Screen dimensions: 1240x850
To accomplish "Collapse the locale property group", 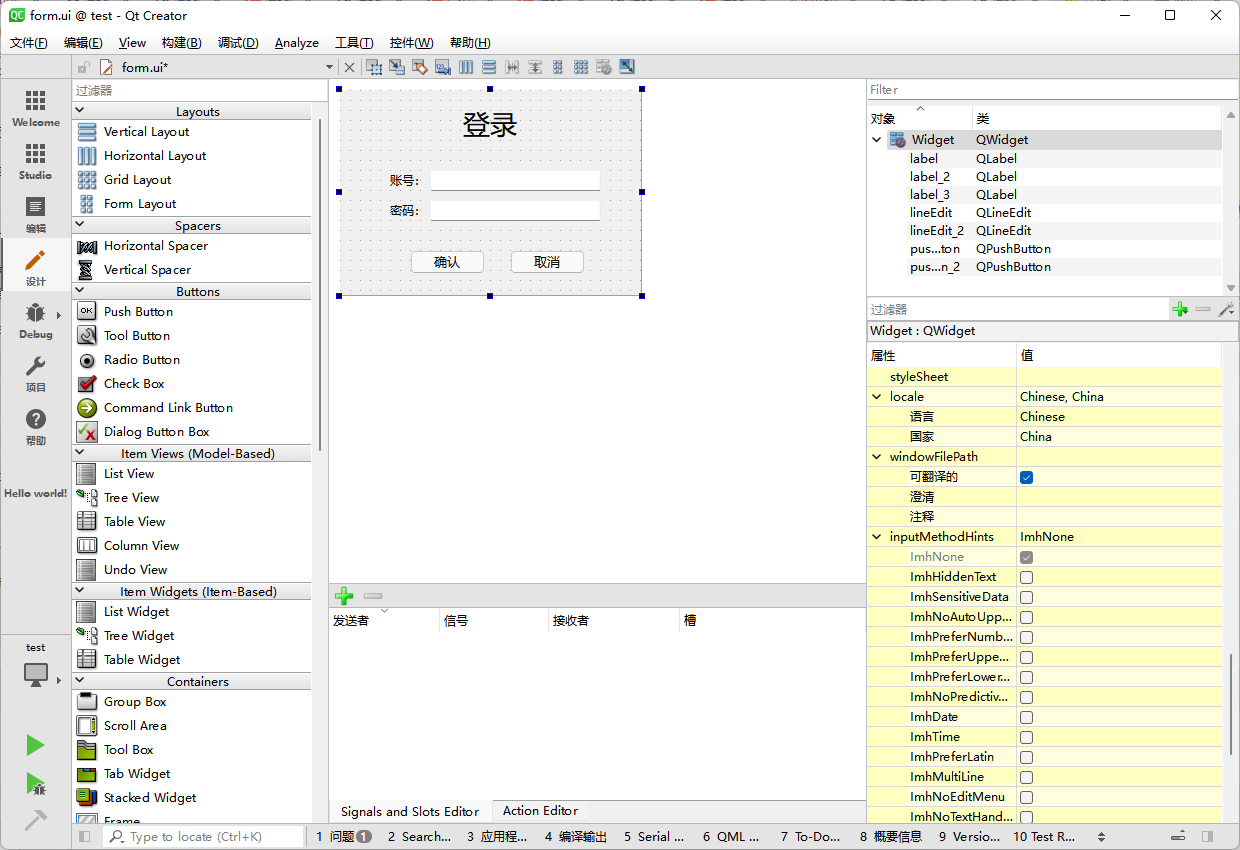I will (x=877, y=397).
